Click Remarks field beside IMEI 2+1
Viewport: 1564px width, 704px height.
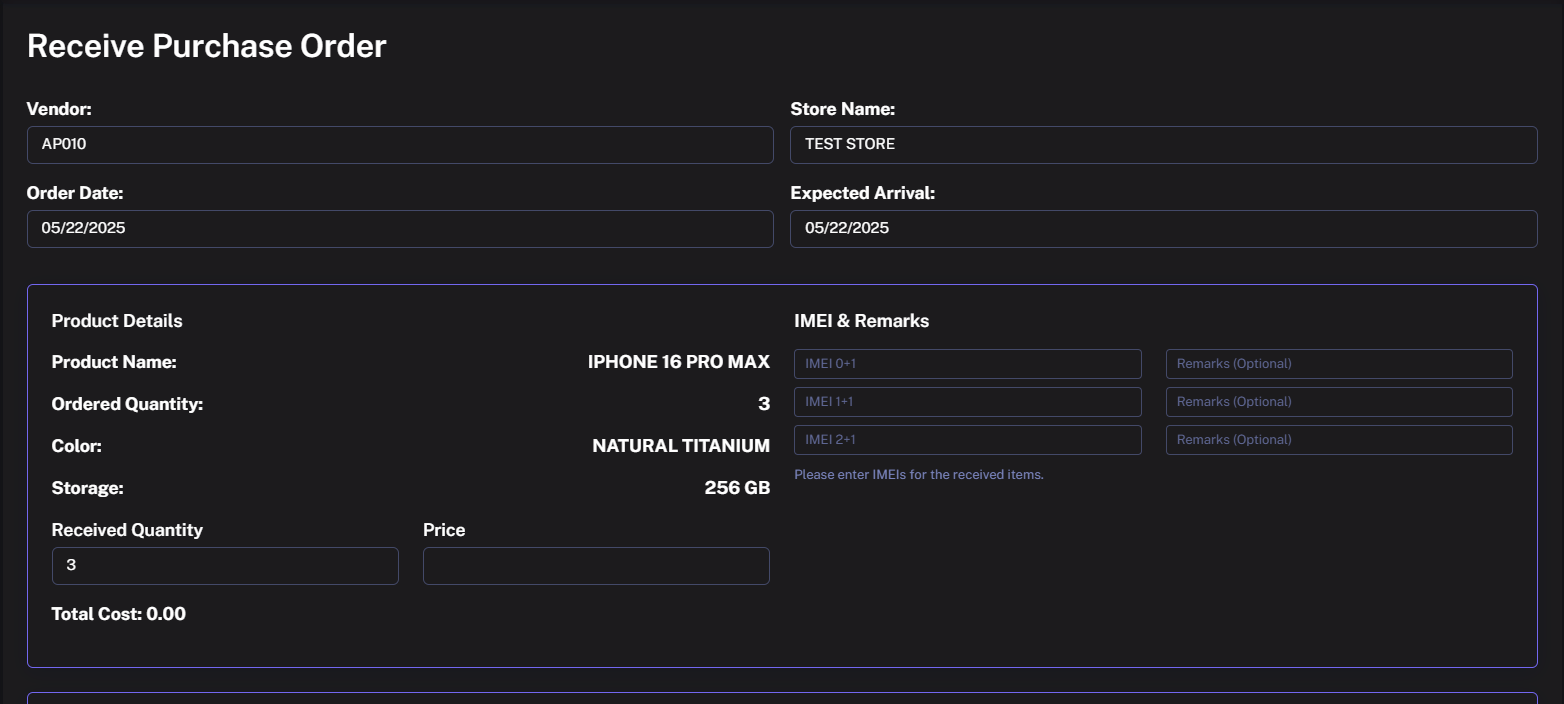pyautogui.click(x=1339, y=440)
